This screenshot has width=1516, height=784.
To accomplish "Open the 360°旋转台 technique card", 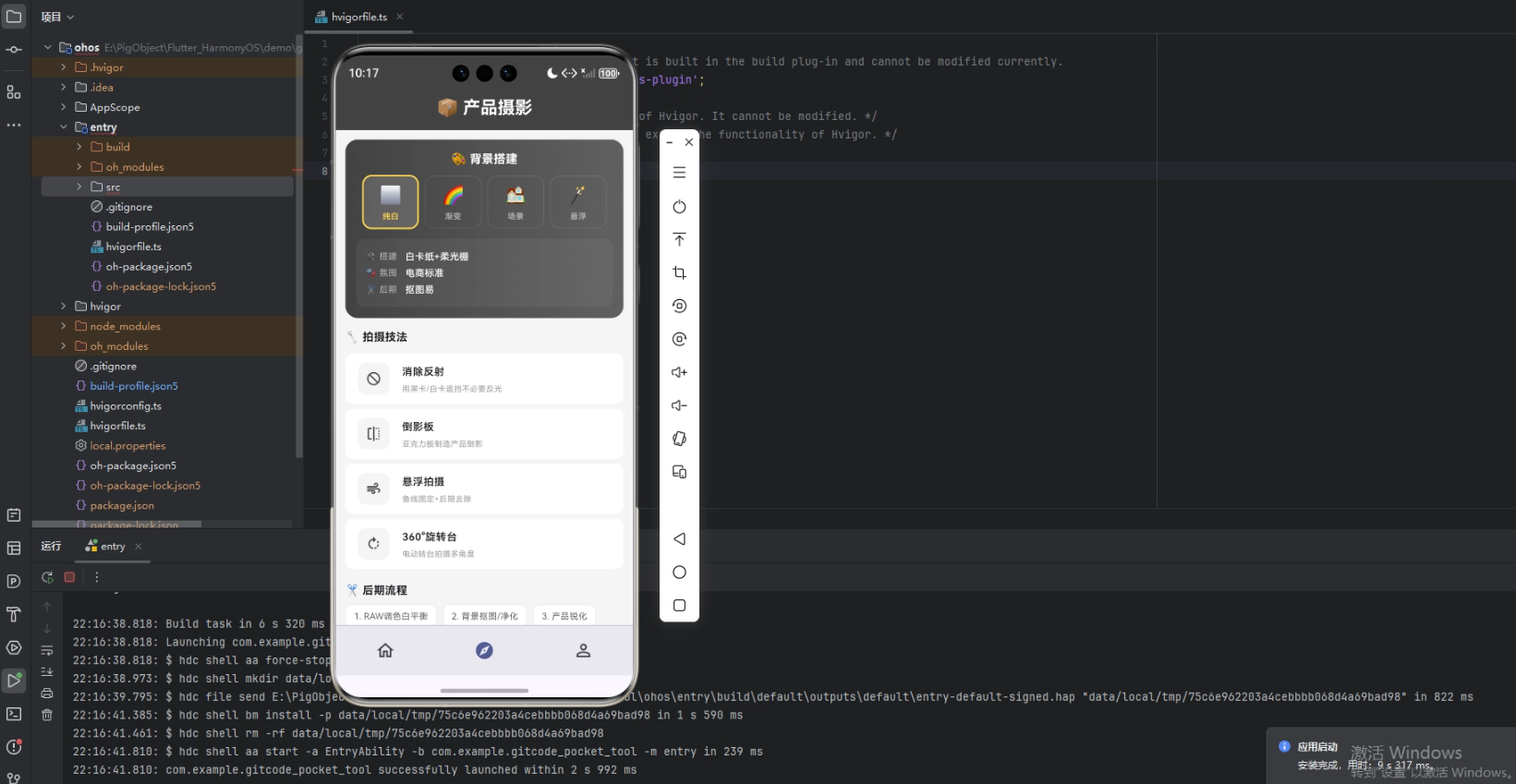I will coord(484,544).
